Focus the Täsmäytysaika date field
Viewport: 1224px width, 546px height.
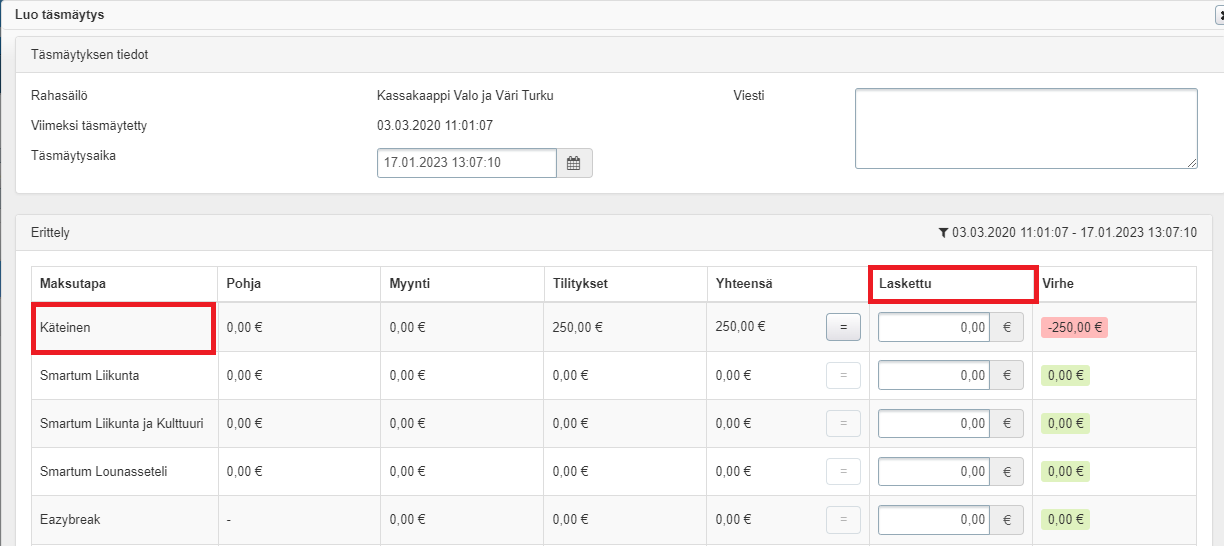466,163
